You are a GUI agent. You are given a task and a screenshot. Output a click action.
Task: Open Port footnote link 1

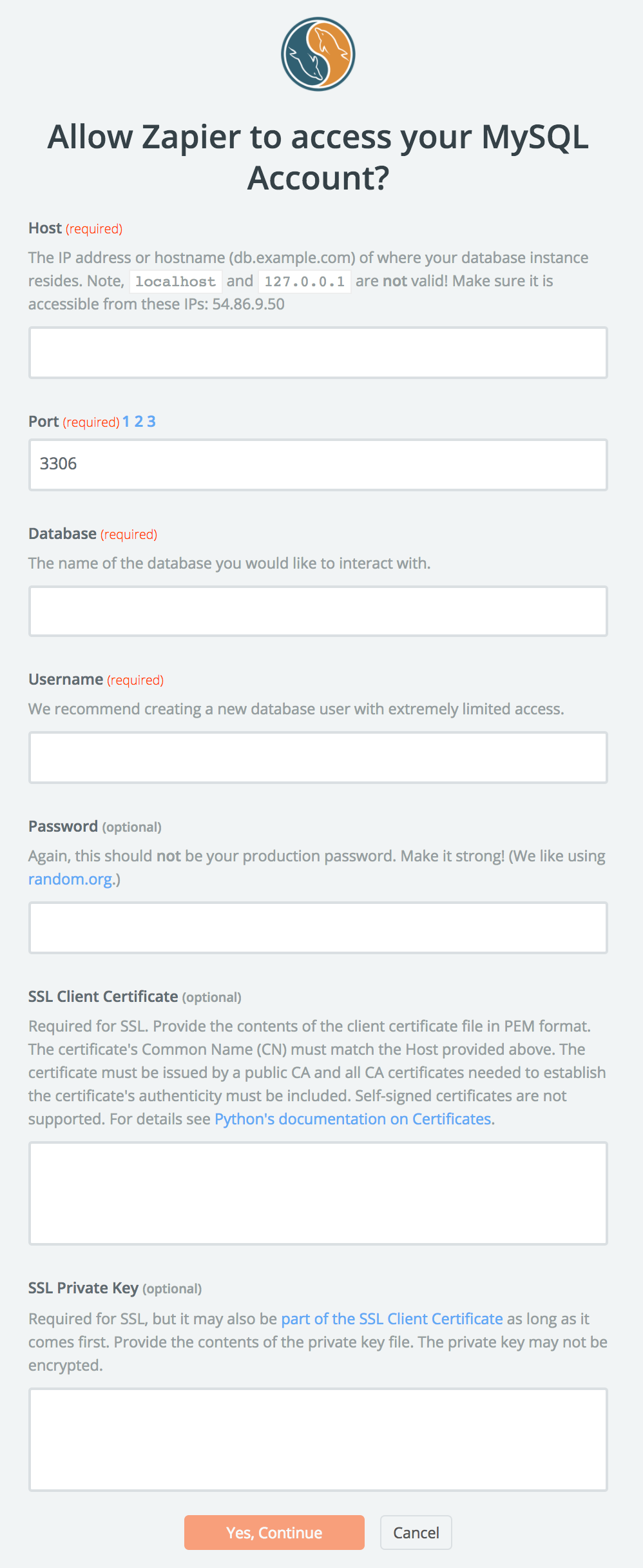coord(126,422)
